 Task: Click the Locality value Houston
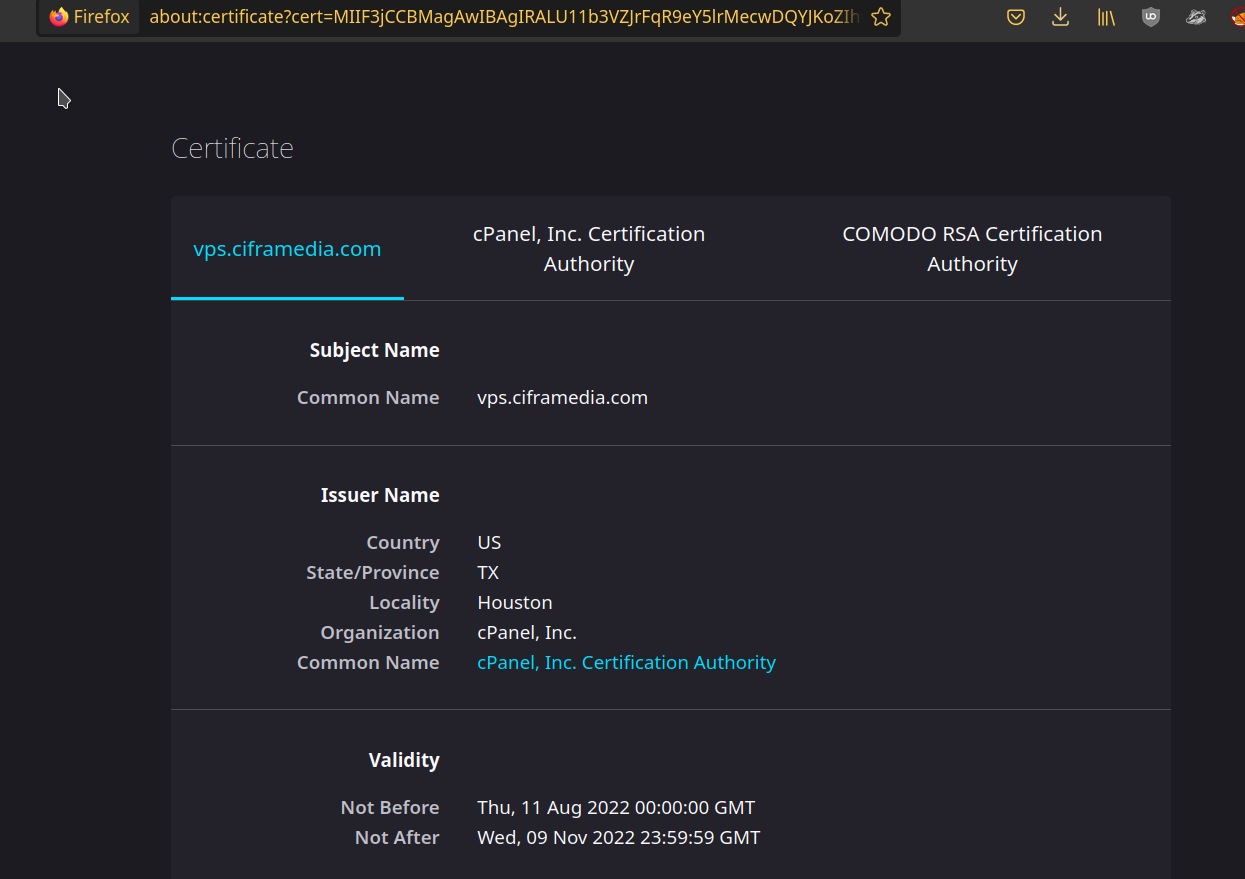(x=515, y=603)
